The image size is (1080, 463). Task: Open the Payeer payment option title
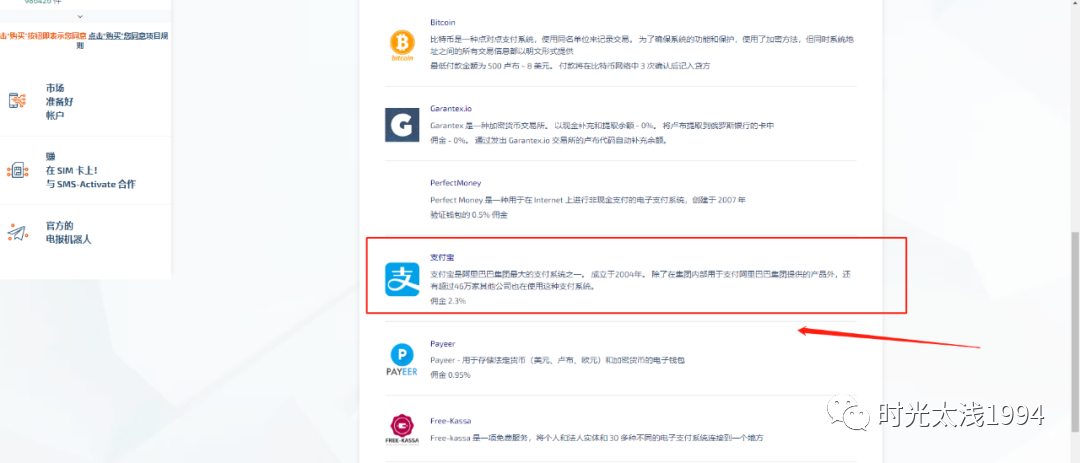click(442, 343)
